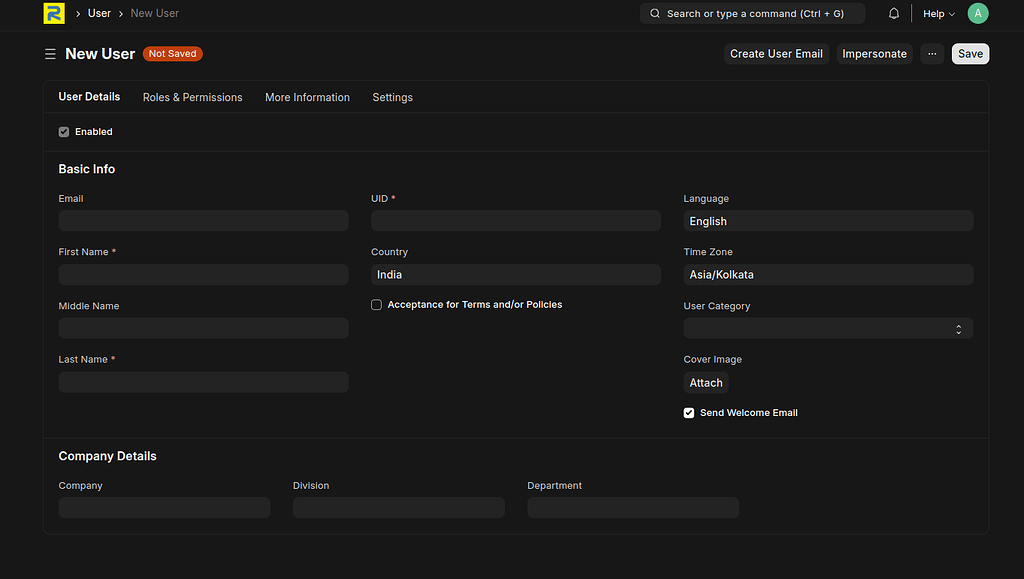Navigate to the User breadcrumb link
This screenshot has width=1024, height=579.
[98, 13]
